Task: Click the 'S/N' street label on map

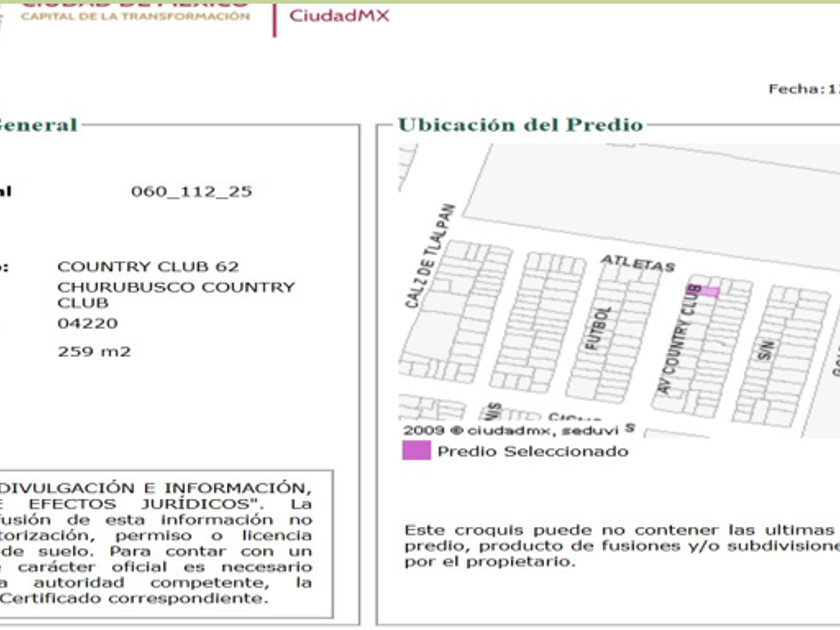Action: point(767,350)
